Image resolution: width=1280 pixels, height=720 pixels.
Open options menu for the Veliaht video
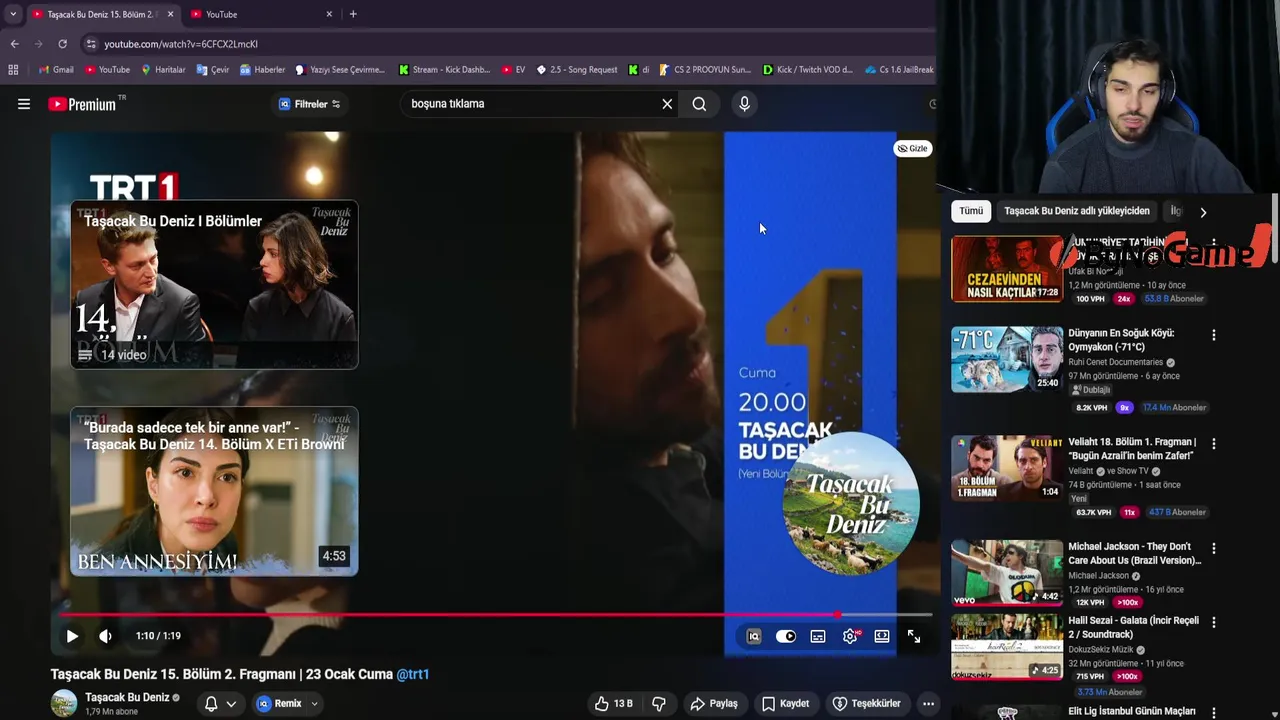pos(1214,443)
